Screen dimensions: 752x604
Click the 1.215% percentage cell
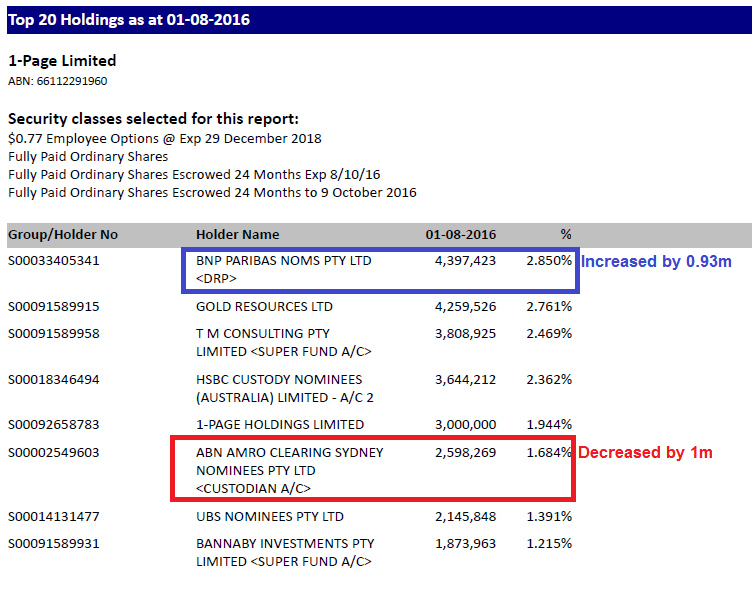click(549, 544)
